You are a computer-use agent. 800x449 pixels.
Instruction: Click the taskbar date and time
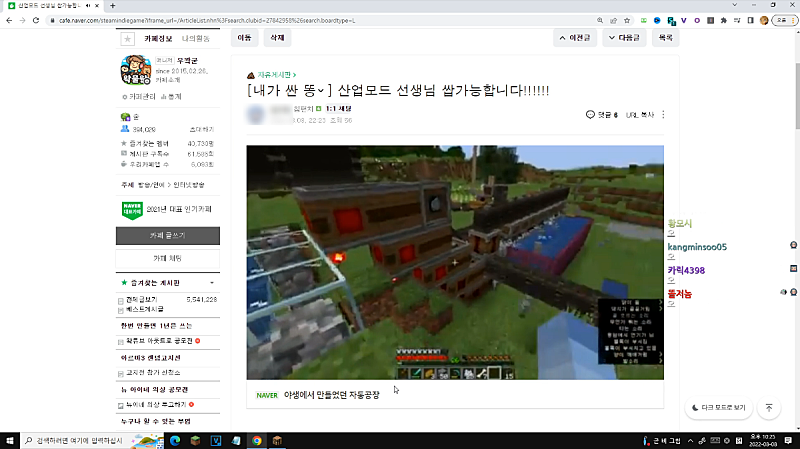(x=762, y=441)
